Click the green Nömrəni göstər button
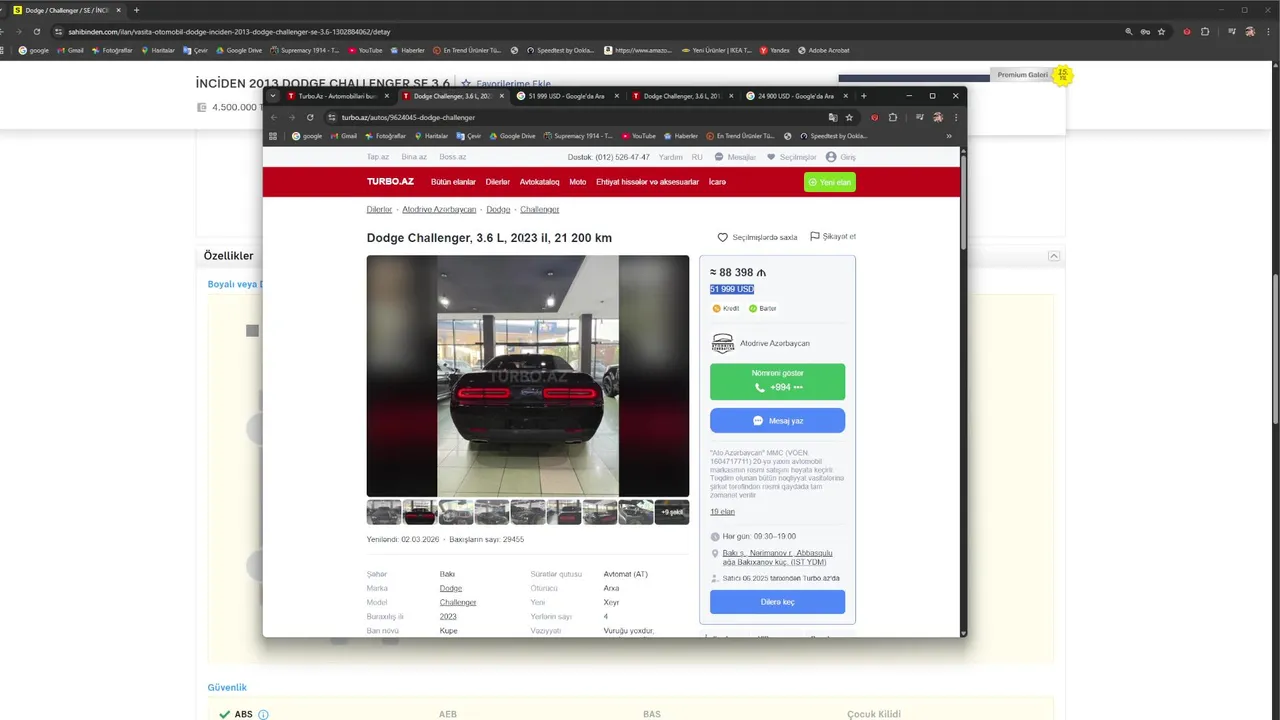Screen dimensions: 1280x720 click(x=777, y=381)
